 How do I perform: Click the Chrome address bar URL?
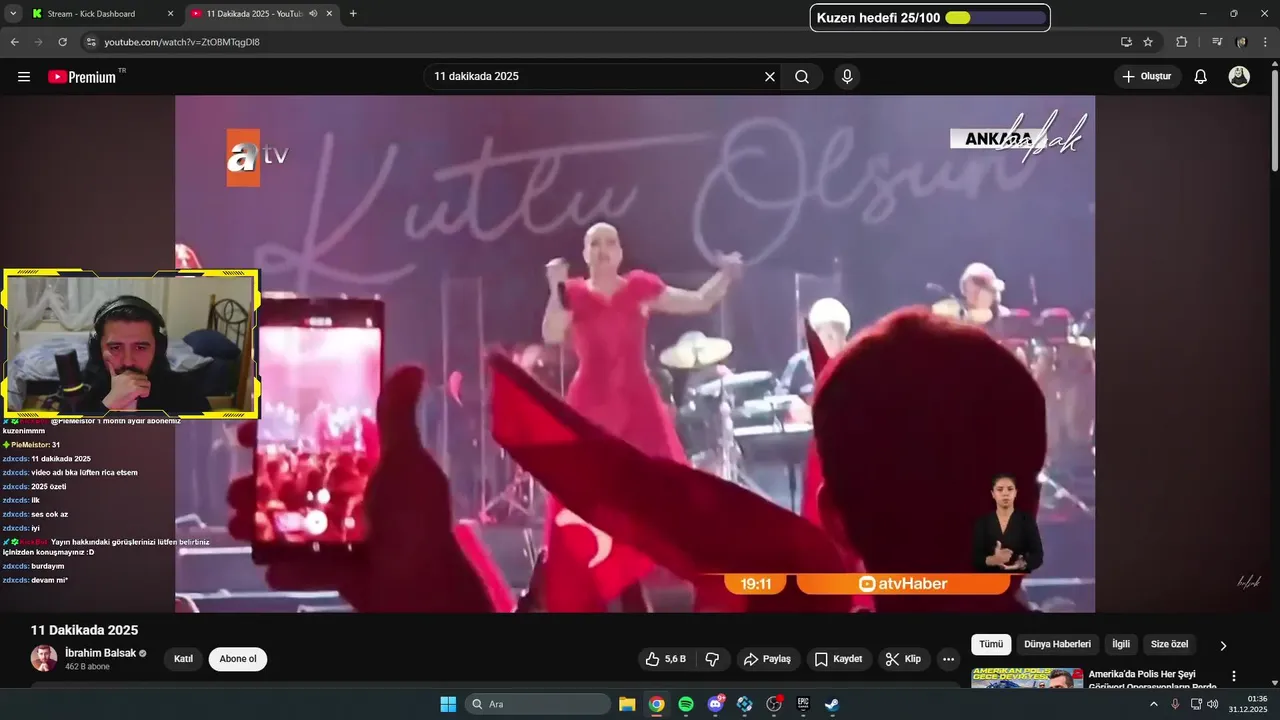pyautogui.click(x=182, y=42)
